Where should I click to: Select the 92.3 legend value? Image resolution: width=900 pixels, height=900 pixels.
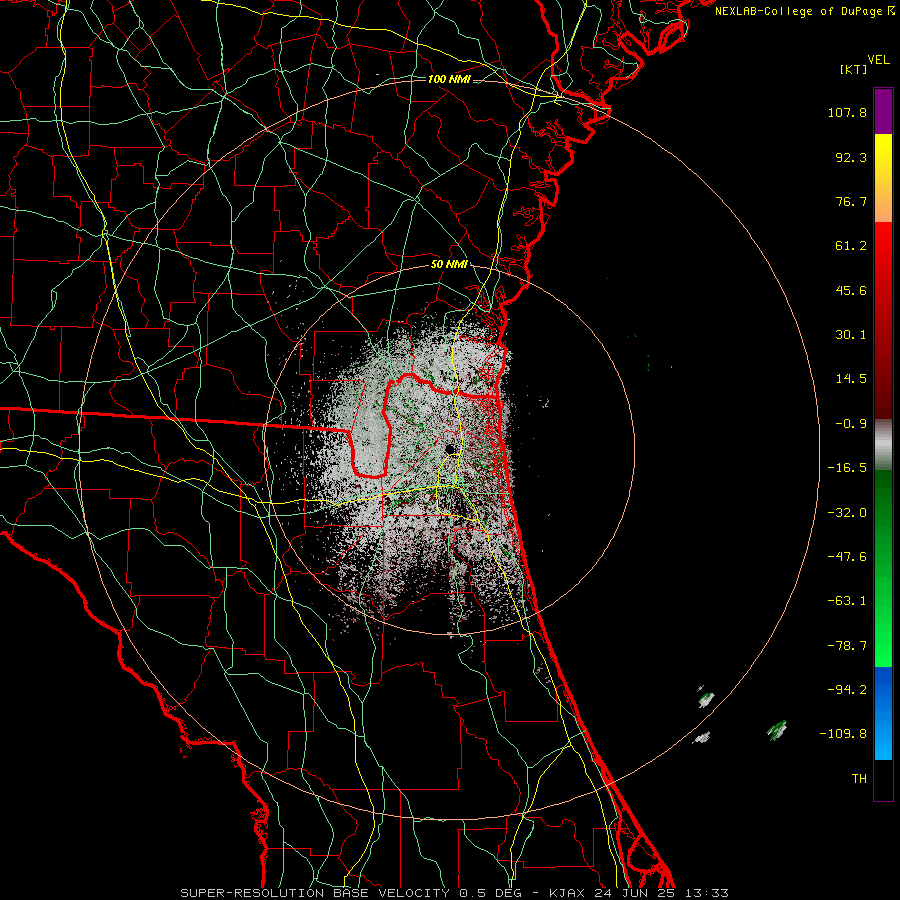pos(851,157)
